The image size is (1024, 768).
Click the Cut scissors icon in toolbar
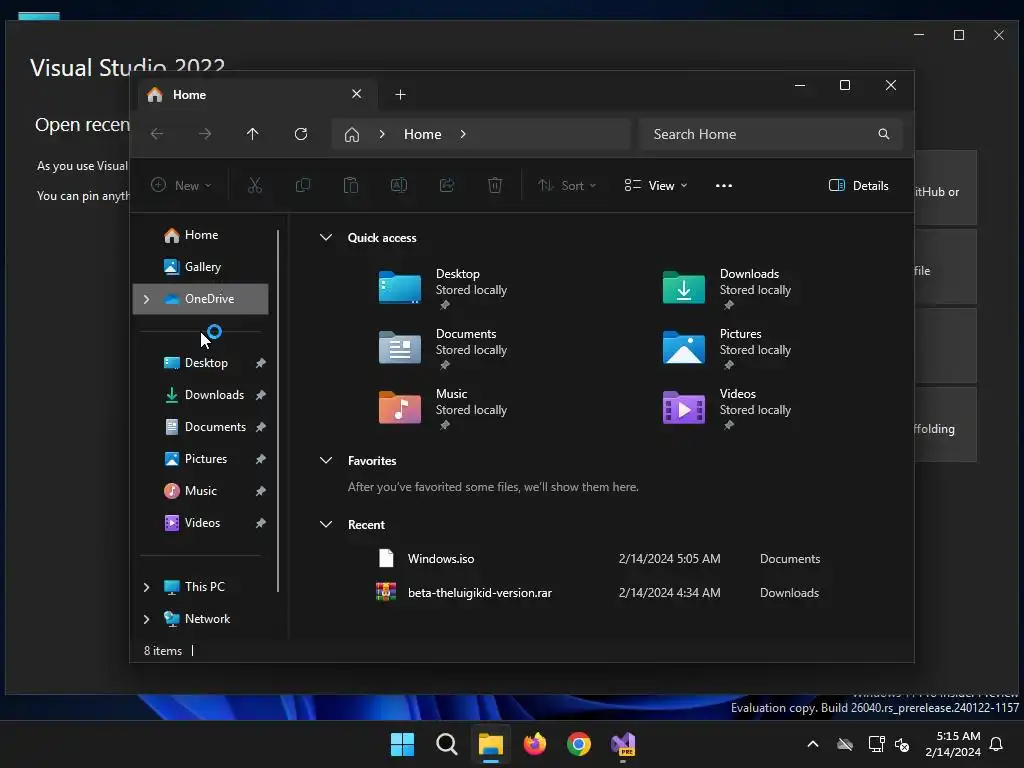(x=255, y=185)
